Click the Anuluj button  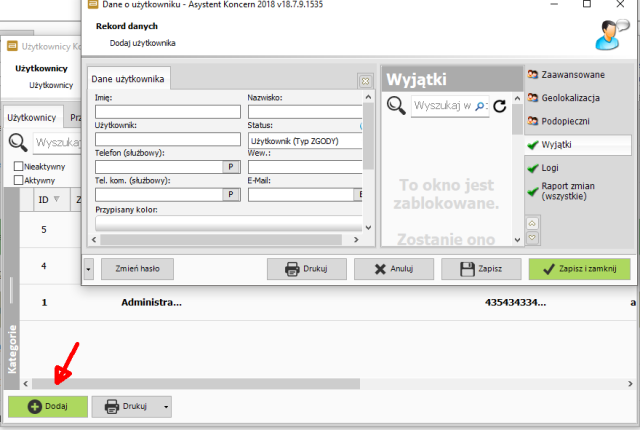(393, 269)
